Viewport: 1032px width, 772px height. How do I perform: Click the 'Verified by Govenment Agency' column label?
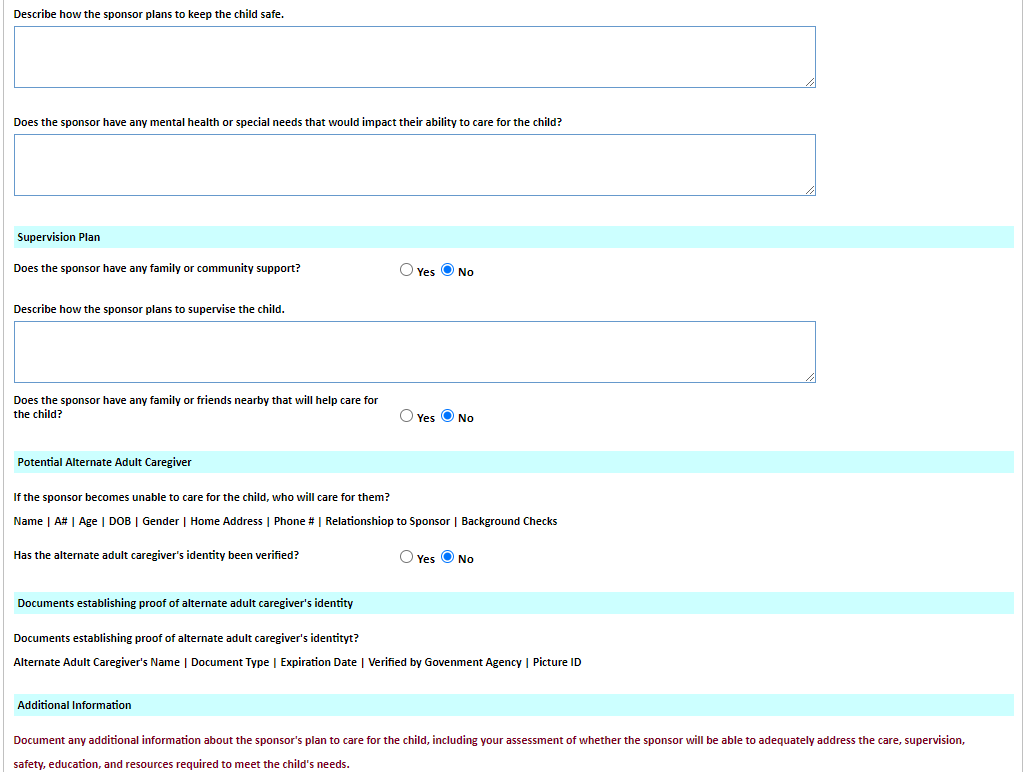[445, 662]
